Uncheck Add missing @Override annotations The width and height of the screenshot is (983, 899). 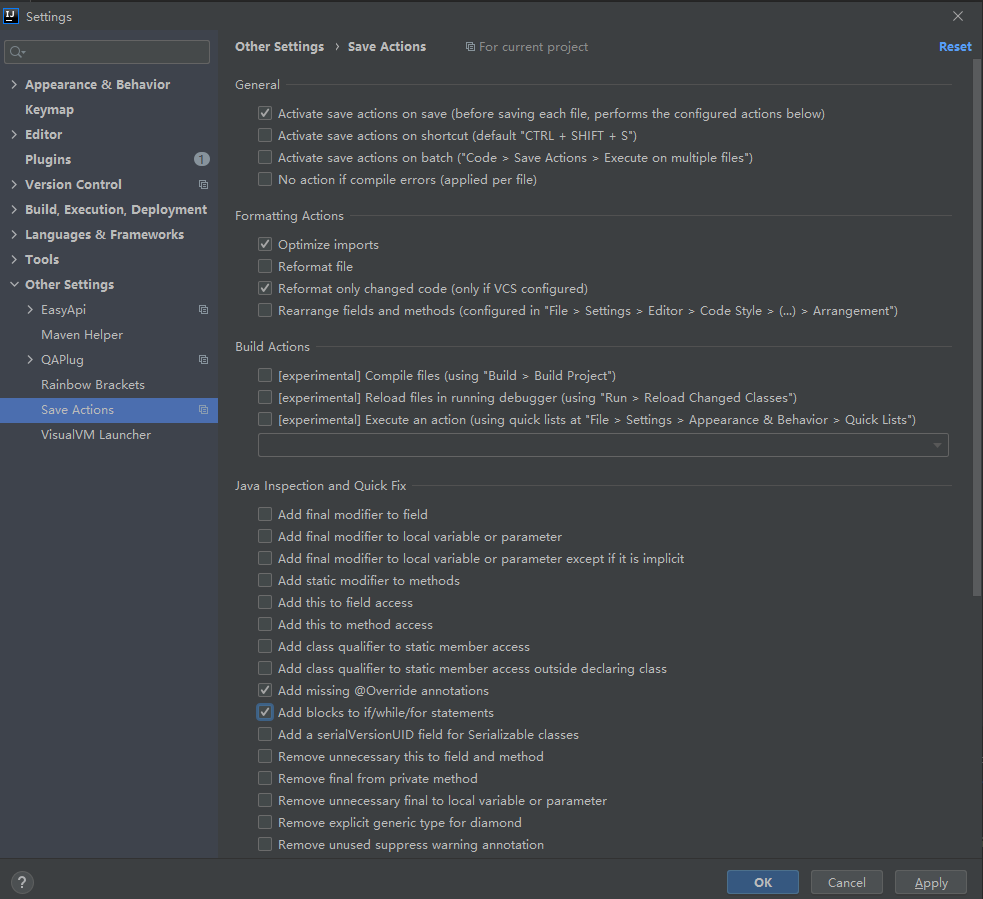(265, 690)
